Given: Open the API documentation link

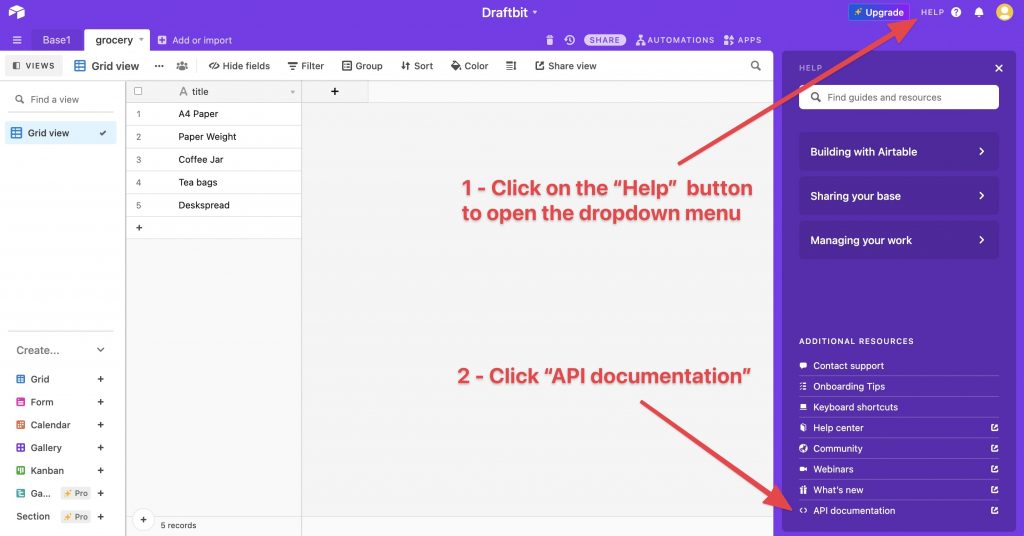Looking at the screenshot, I should pos(854,511).
